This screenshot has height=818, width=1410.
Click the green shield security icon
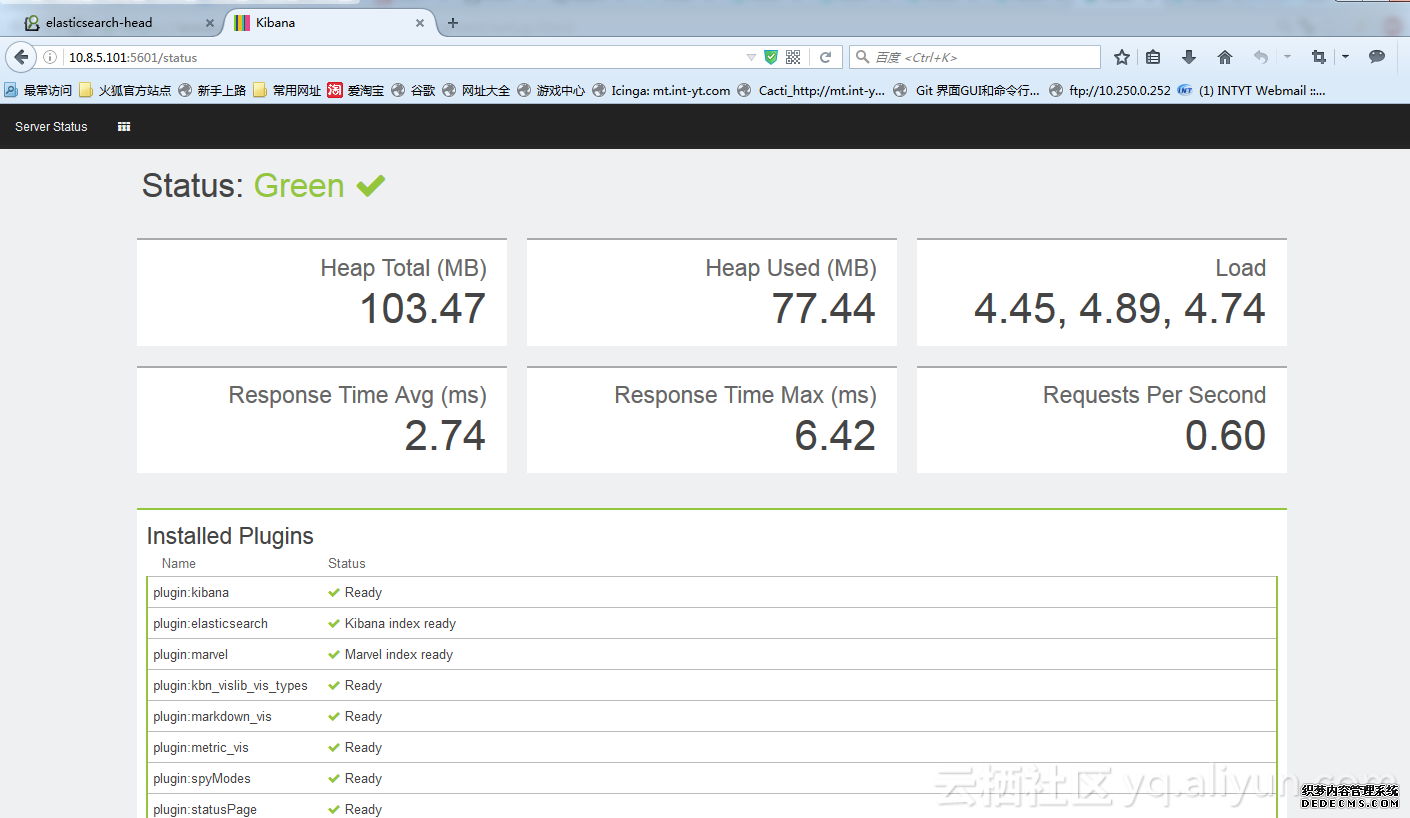tap(771, 57)
